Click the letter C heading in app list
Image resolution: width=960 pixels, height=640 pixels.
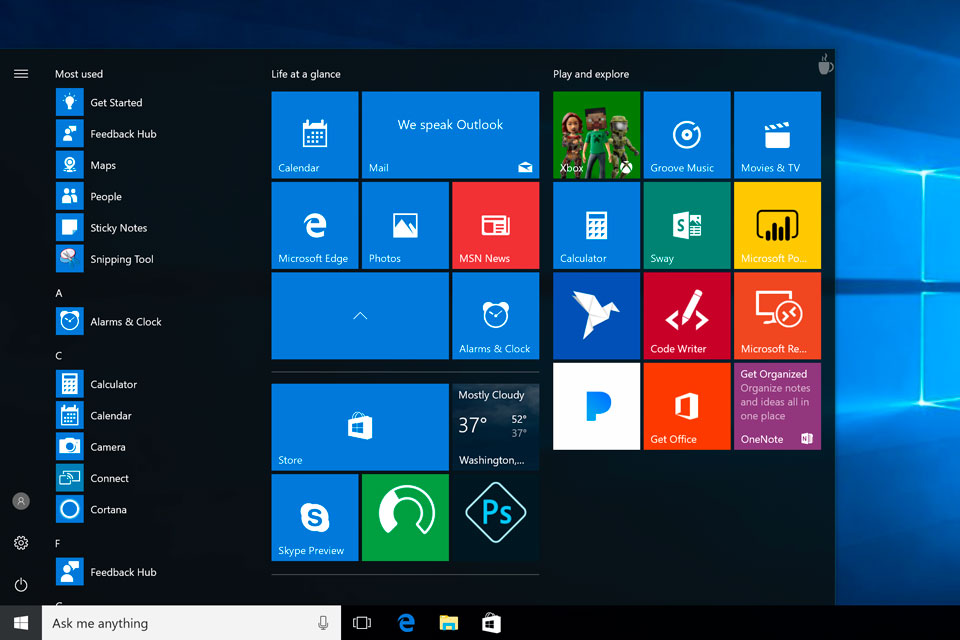pyautogui.click(x=59, y=356)
